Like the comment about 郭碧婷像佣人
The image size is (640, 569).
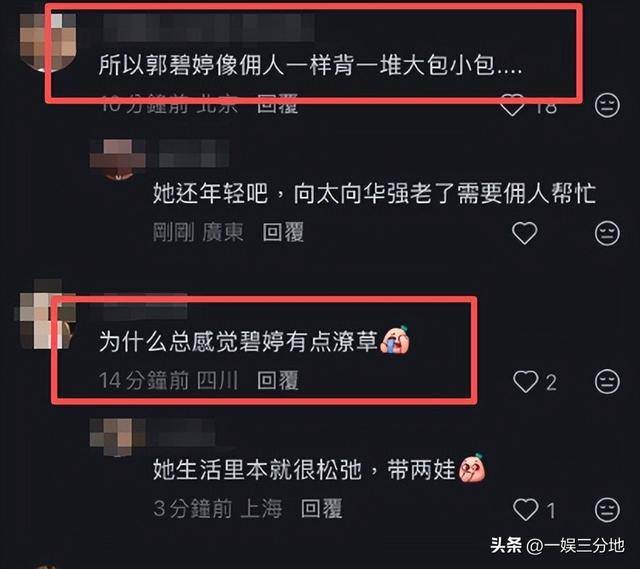(512, 105)
